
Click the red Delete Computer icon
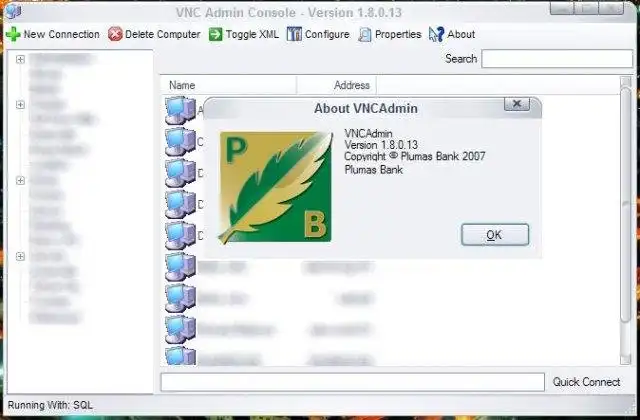pos(115,34)
